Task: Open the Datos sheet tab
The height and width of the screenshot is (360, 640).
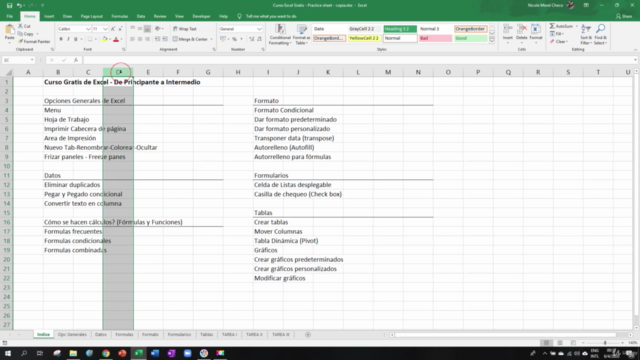Action: click(x=100, y=334)
